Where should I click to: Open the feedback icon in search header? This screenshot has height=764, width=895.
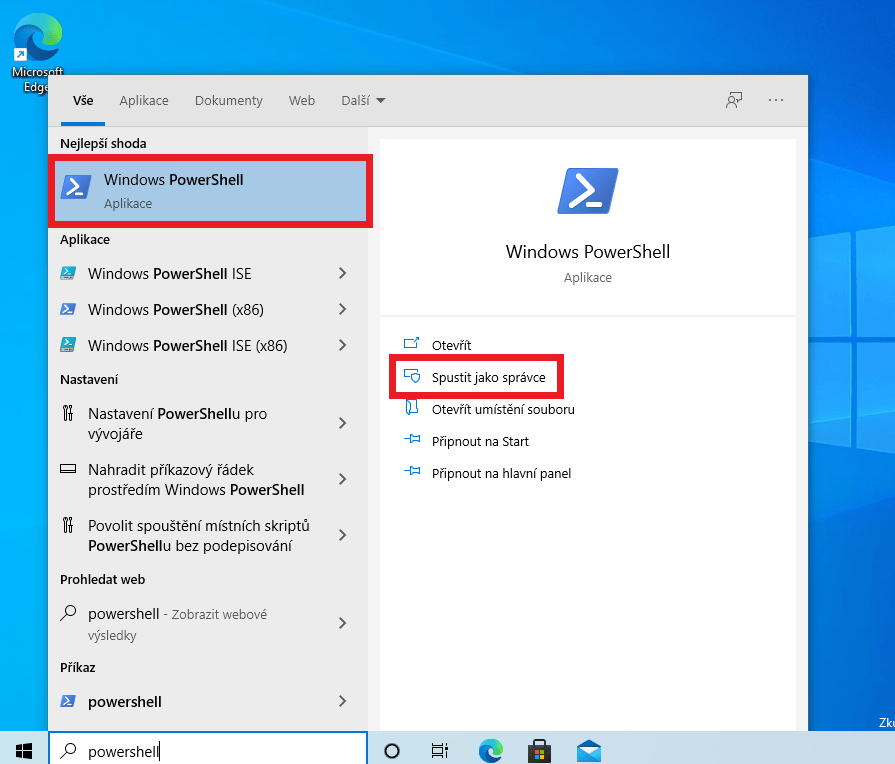click(734, 100)
